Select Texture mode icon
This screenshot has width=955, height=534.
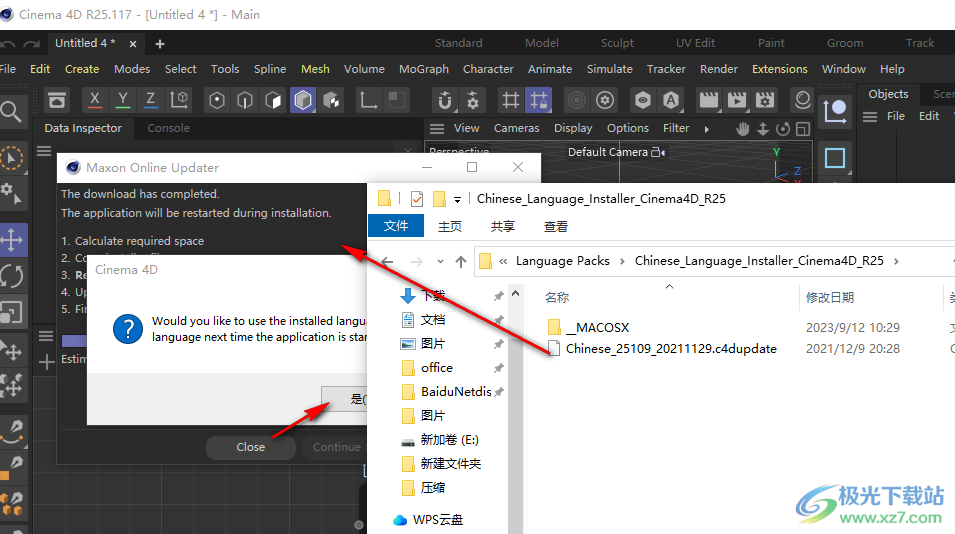(x=332, y=100)
